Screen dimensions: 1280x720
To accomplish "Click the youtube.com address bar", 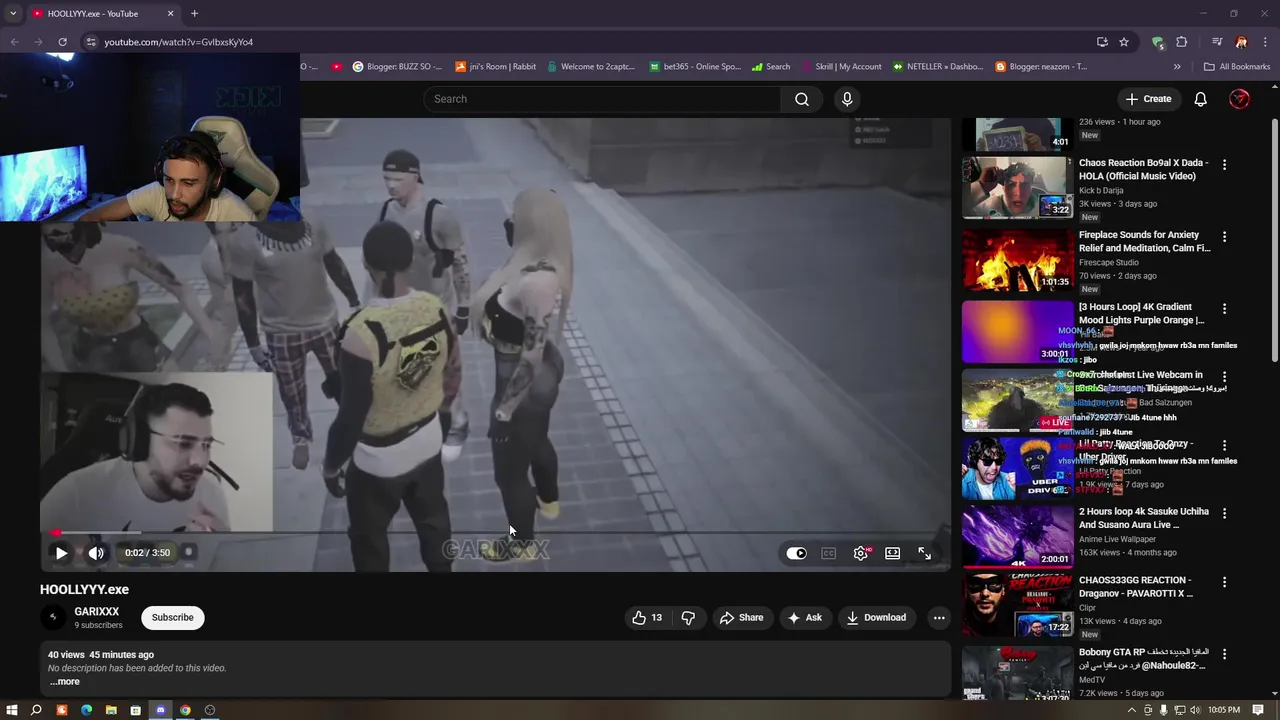I will (590, 42).
